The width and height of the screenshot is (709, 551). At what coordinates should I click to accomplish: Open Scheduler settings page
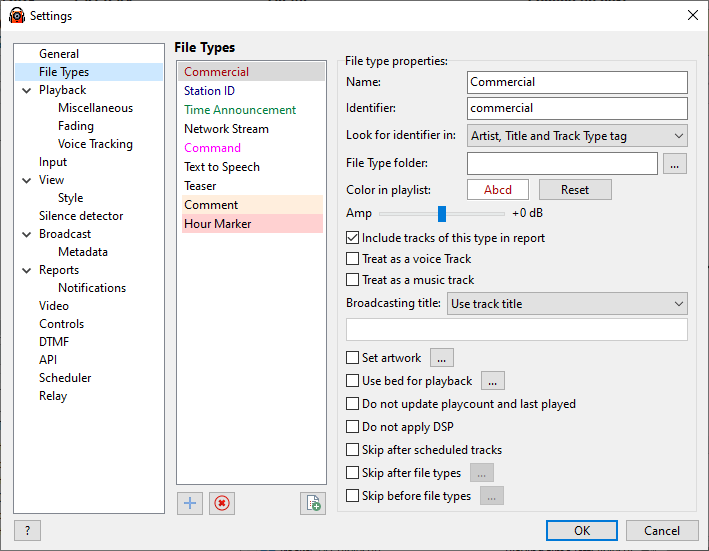click(65, 378)
